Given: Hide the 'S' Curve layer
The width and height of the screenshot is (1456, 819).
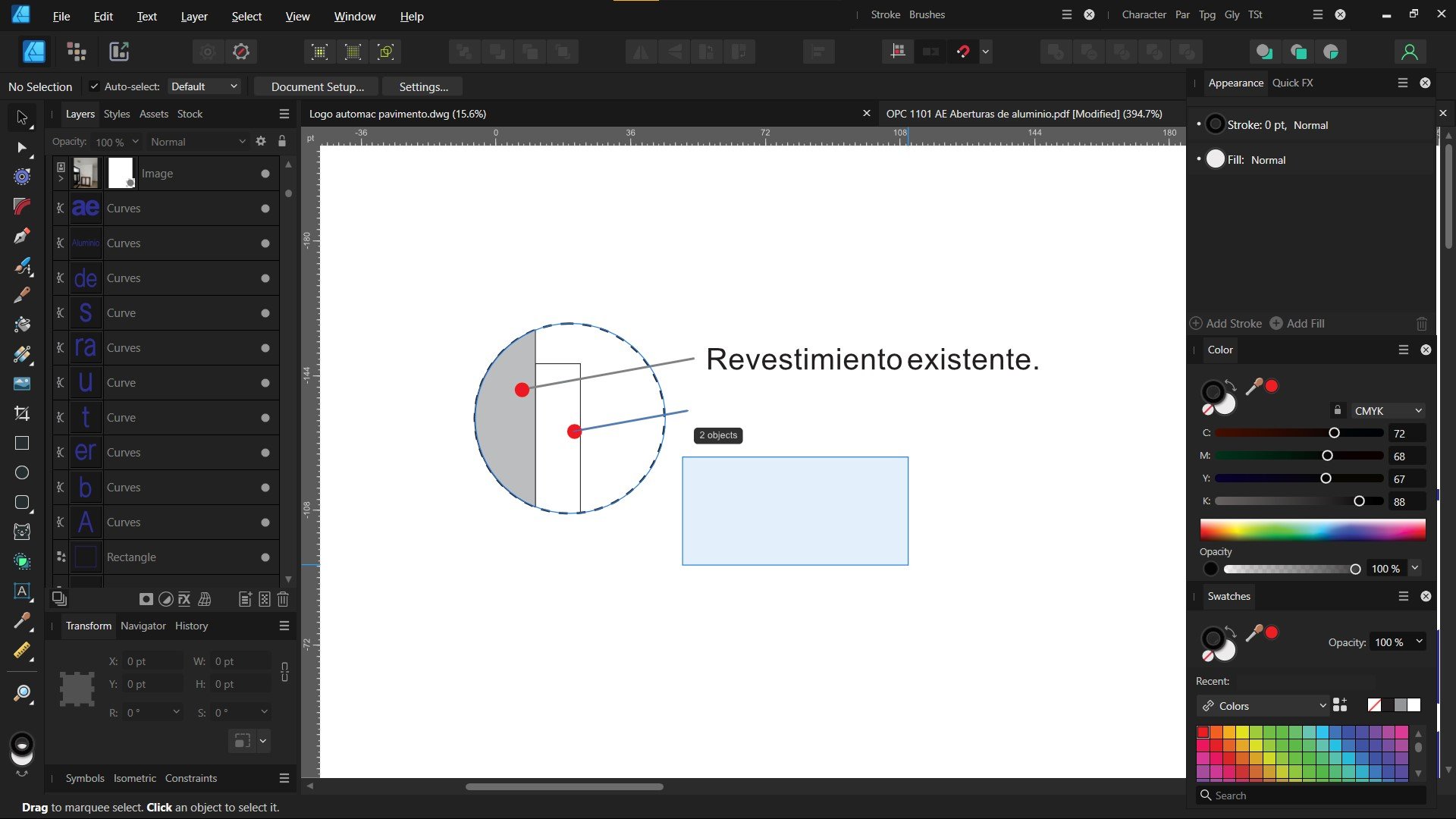Looking at the screenshot, I should pos(265,313).
